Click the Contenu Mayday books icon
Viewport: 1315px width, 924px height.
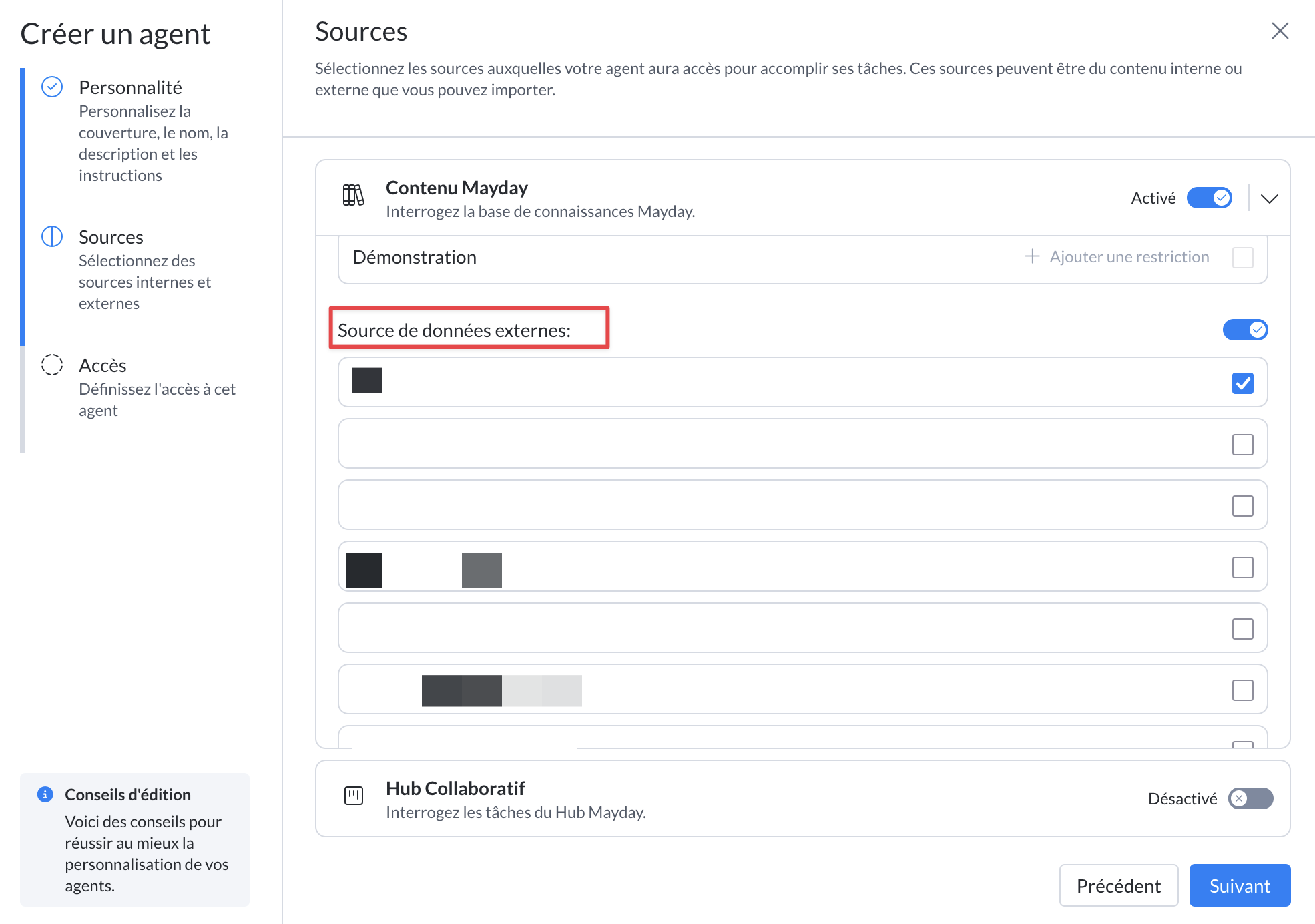(353, 196)
